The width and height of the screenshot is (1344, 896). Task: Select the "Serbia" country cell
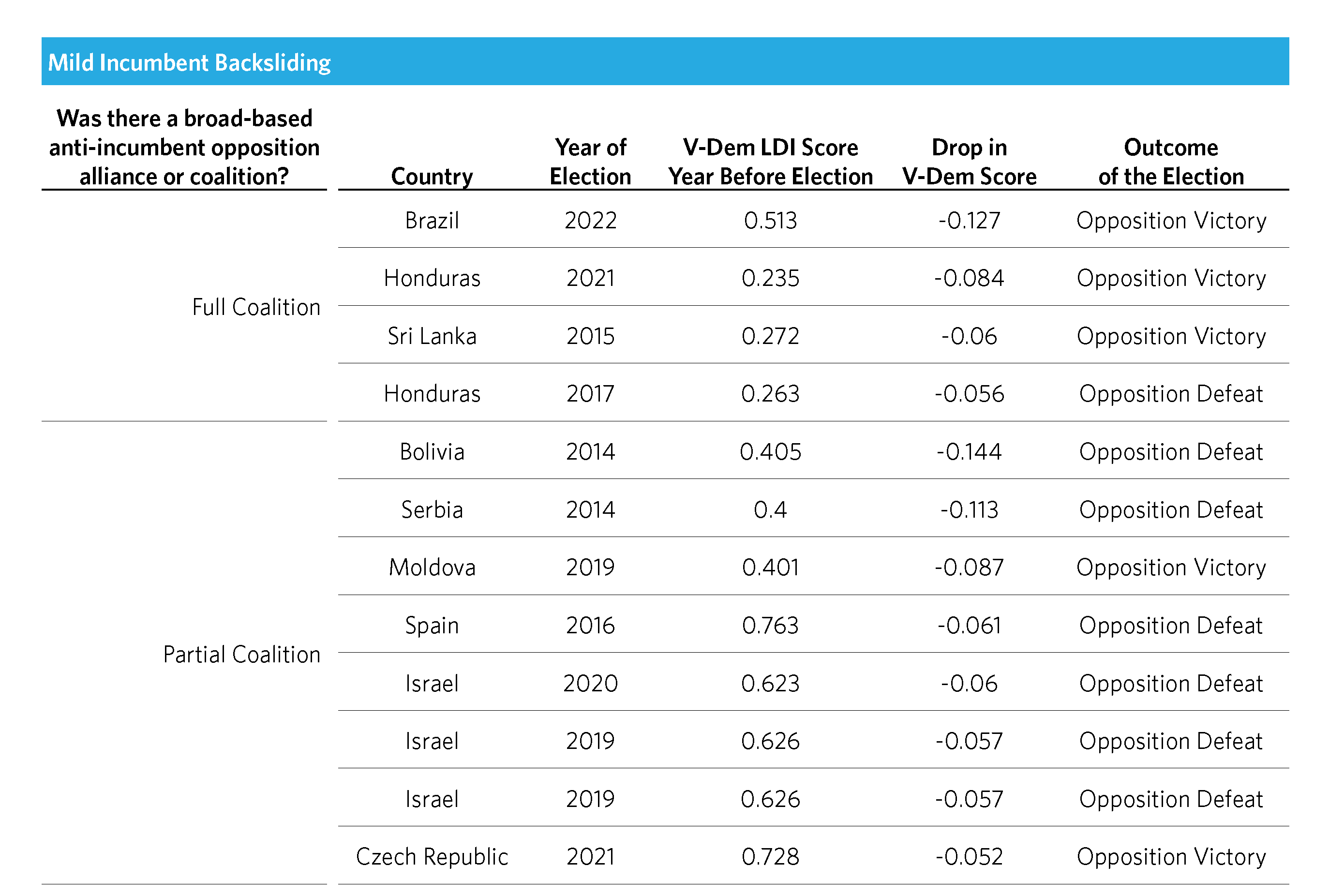coord(432,510)
